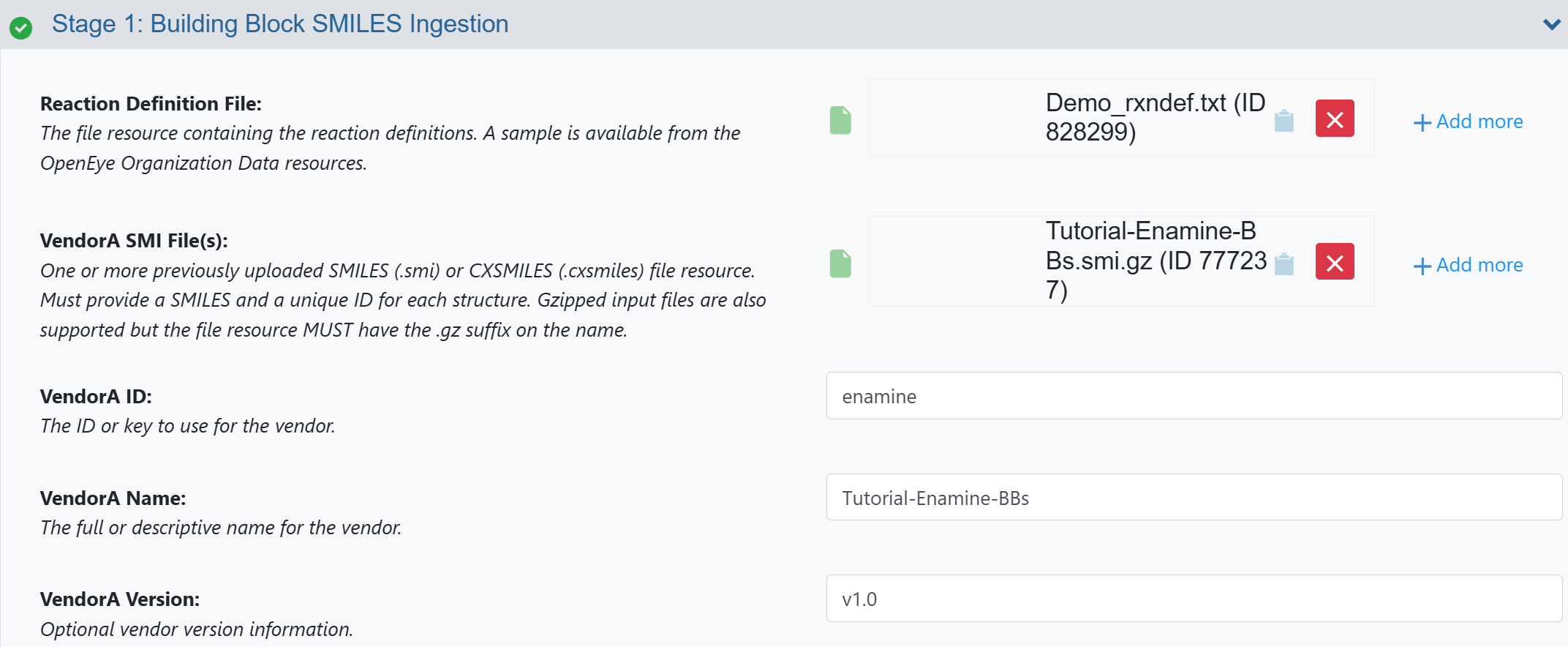The width and height of the screenshot is (1568, 647).
Task: Add more VendorA SMI files
Action: (1479, 265)
